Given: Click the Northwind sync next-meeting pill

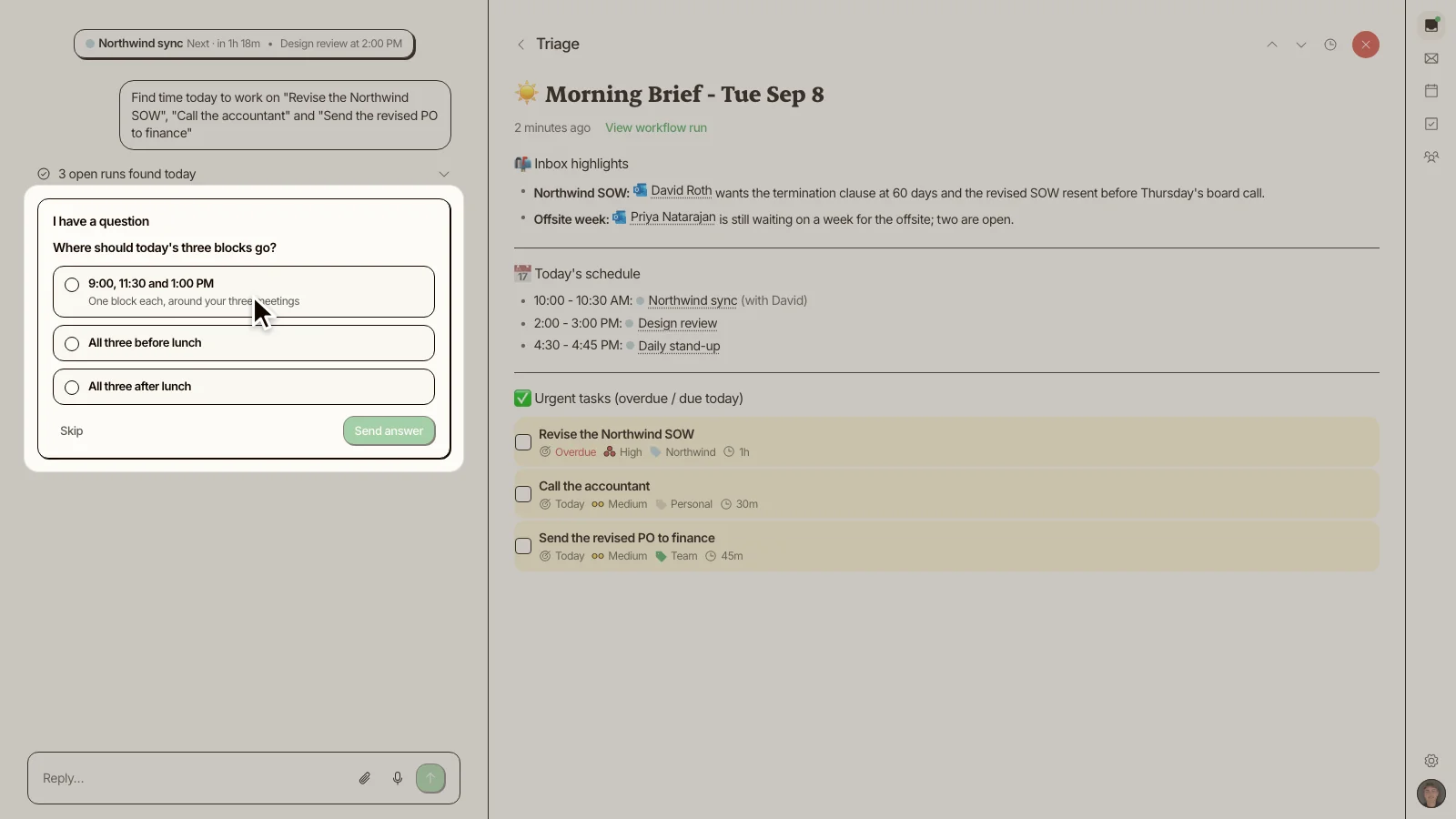Looking at the screenshot, I should [244, 44].
